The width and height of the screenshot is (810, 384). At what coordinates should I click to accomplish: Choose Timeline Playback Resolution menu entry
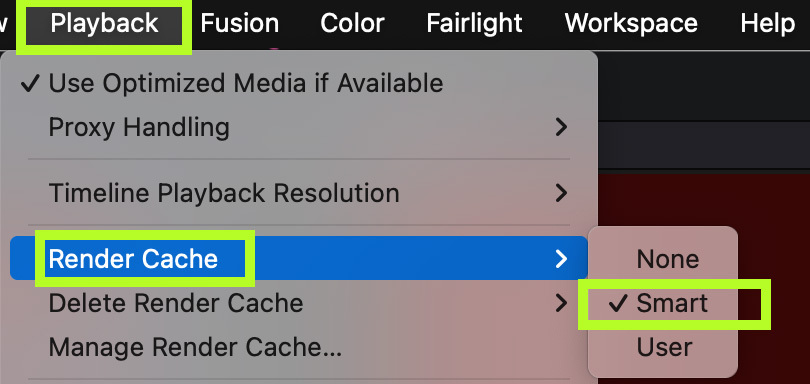299,193
